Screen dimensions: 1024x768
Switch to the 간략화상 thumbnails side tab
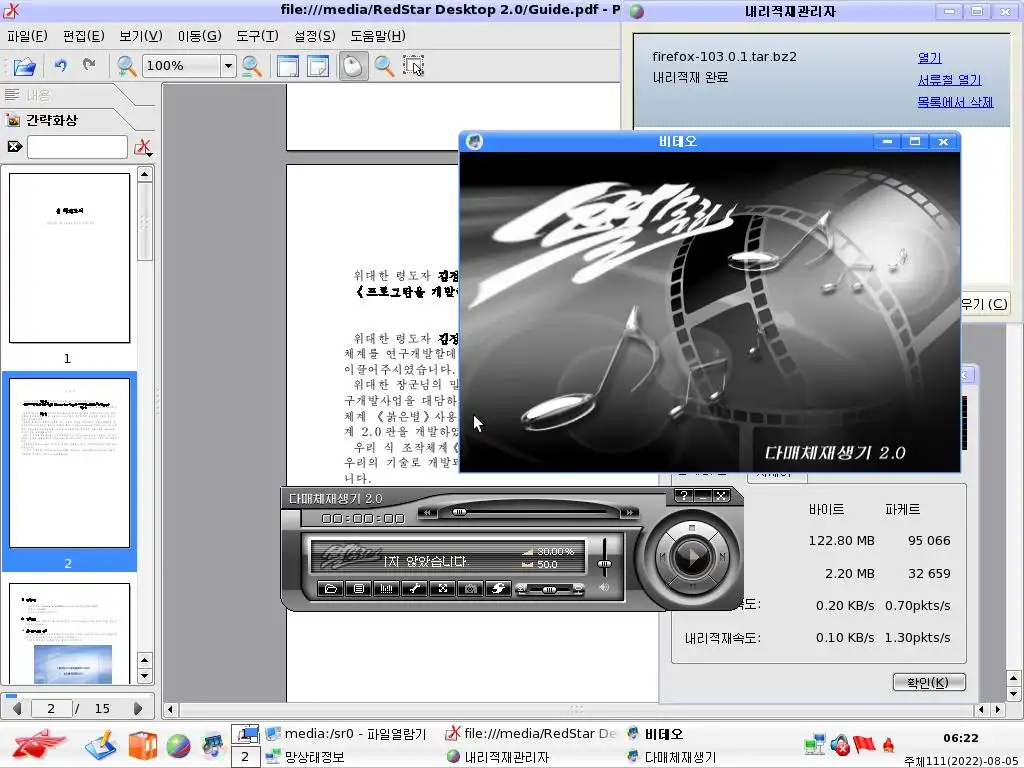pos(51,120)
